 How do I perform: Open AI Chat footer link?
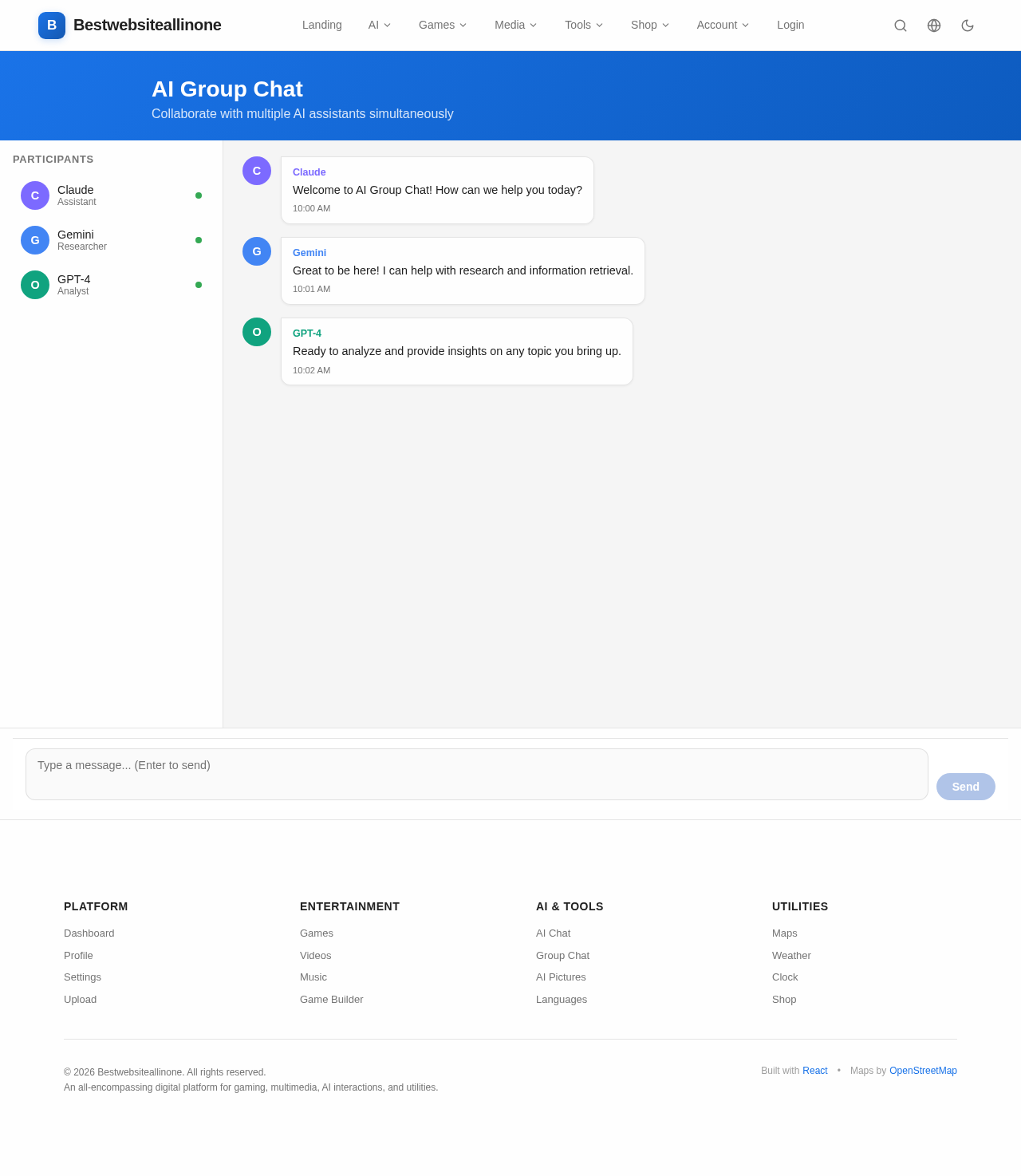point(554,933)
